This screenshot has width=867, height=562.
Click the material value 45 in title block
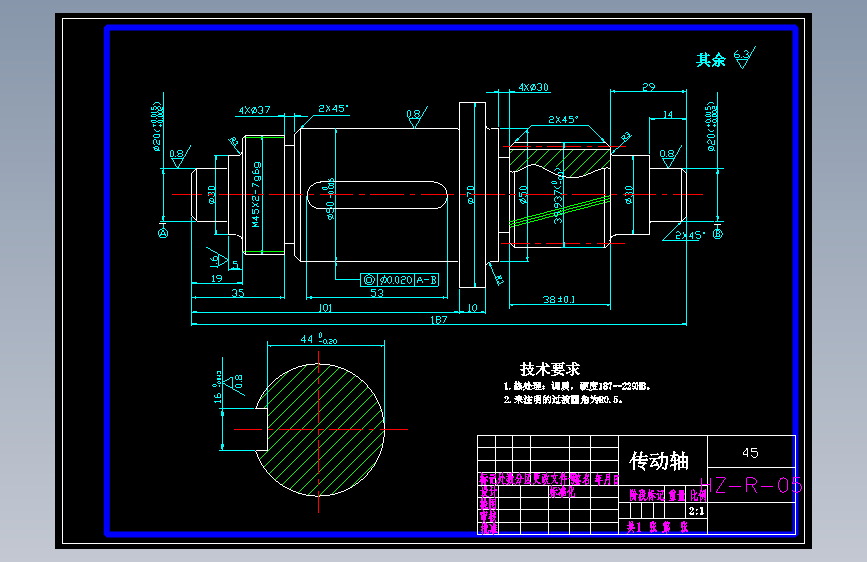[750, 453]
